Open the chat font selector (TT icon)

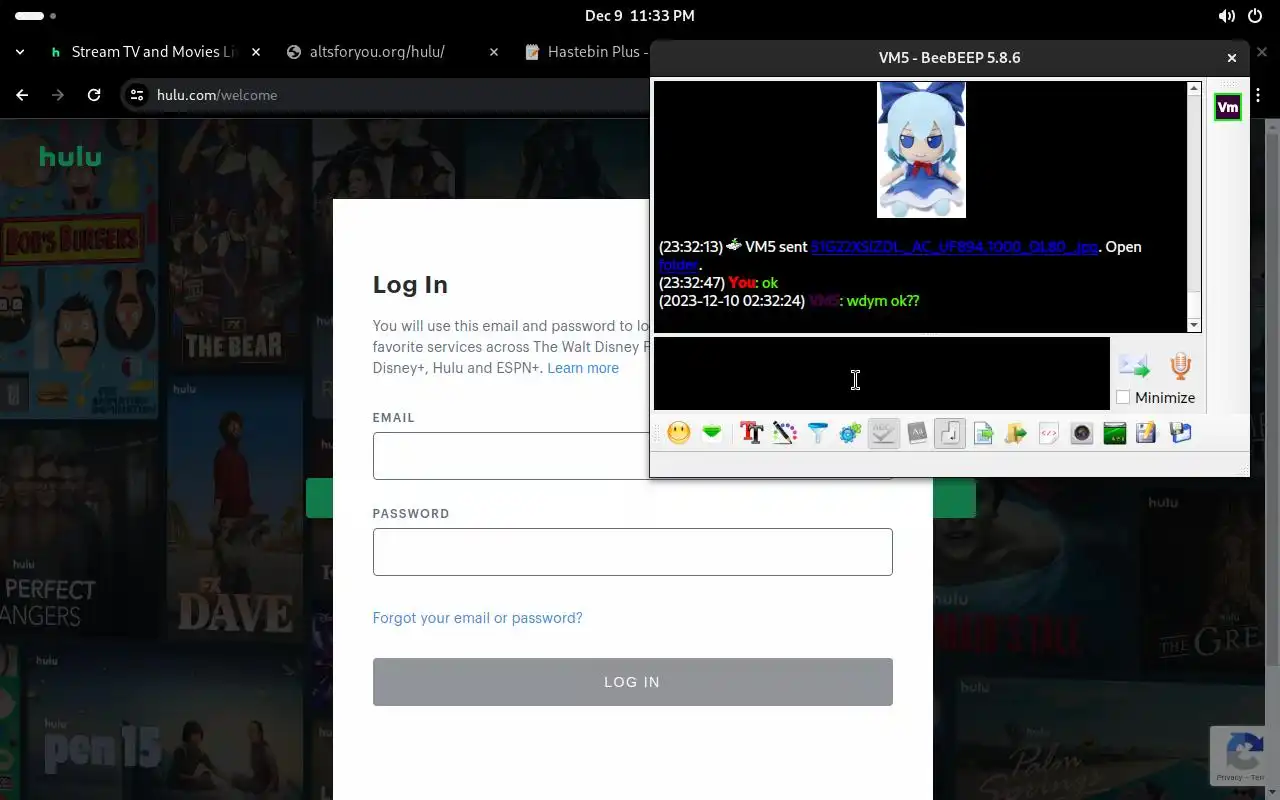pyautogui.click(x=751, y=433)
